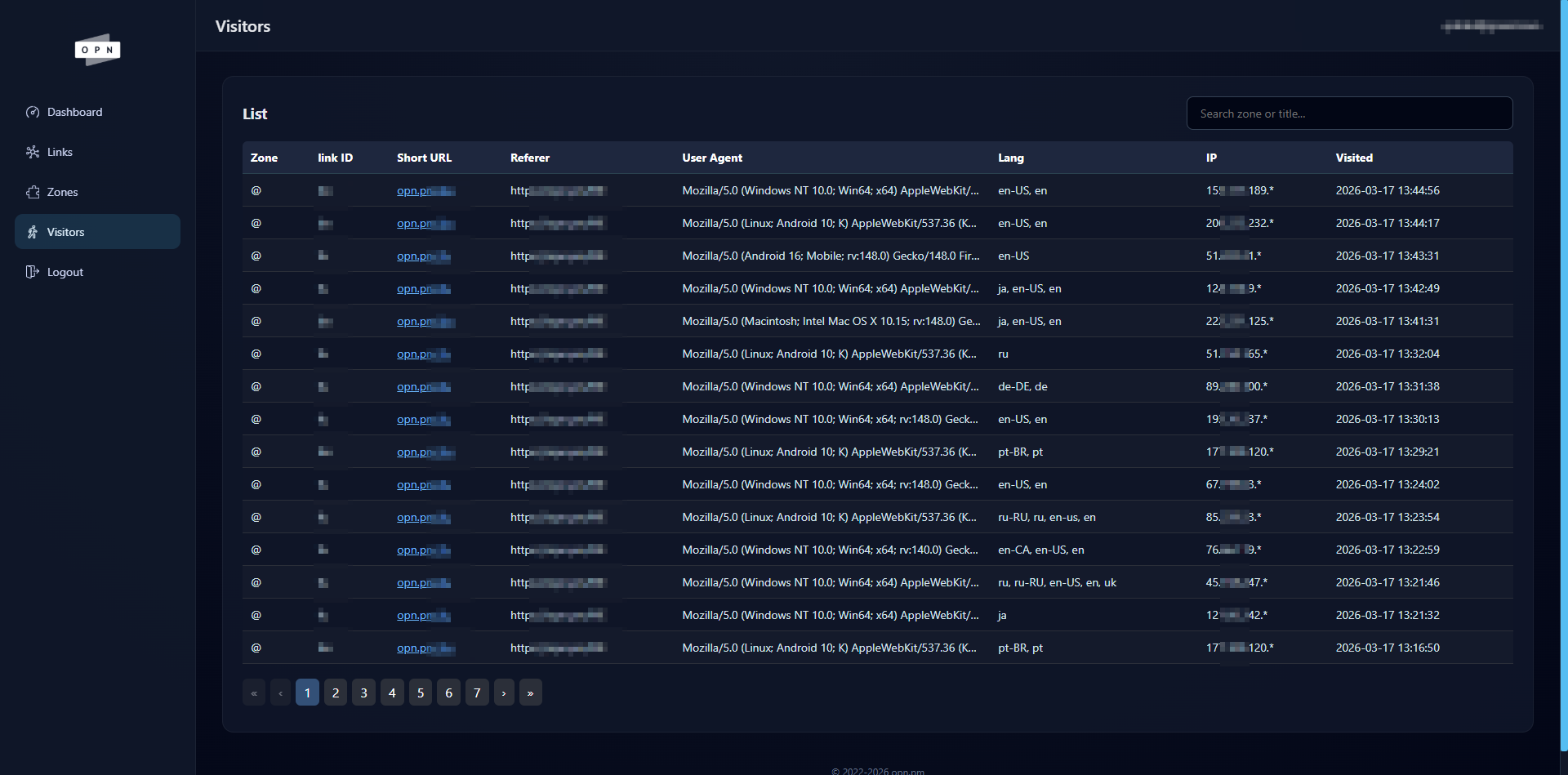Click the Referer column header
Image resolution: width=1568 pixels, height=775 pixels.
click(x=530, y=158)
